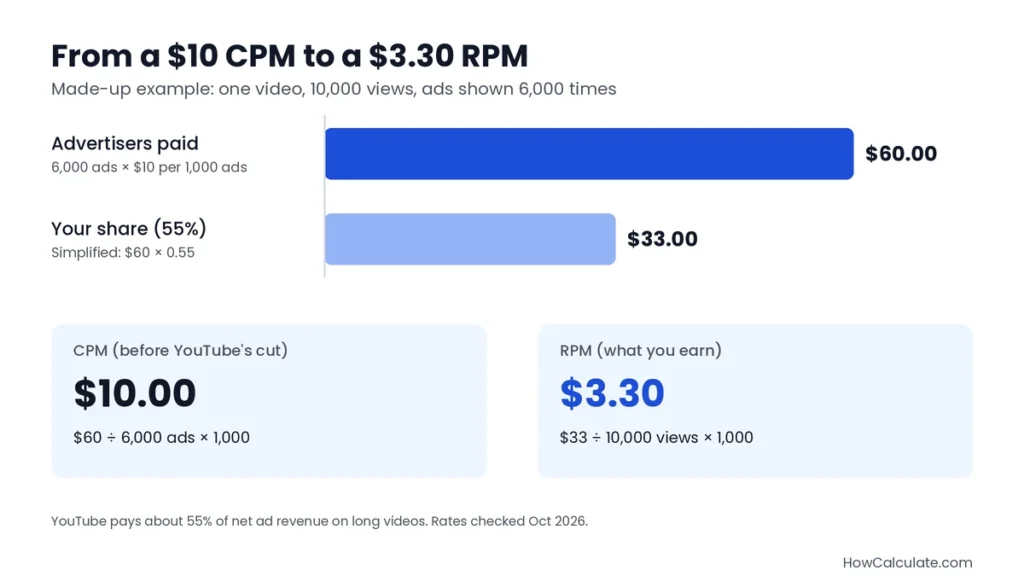
Task: Click the dark blue Advertisers paid bar
Action: [x=589, y=153]
